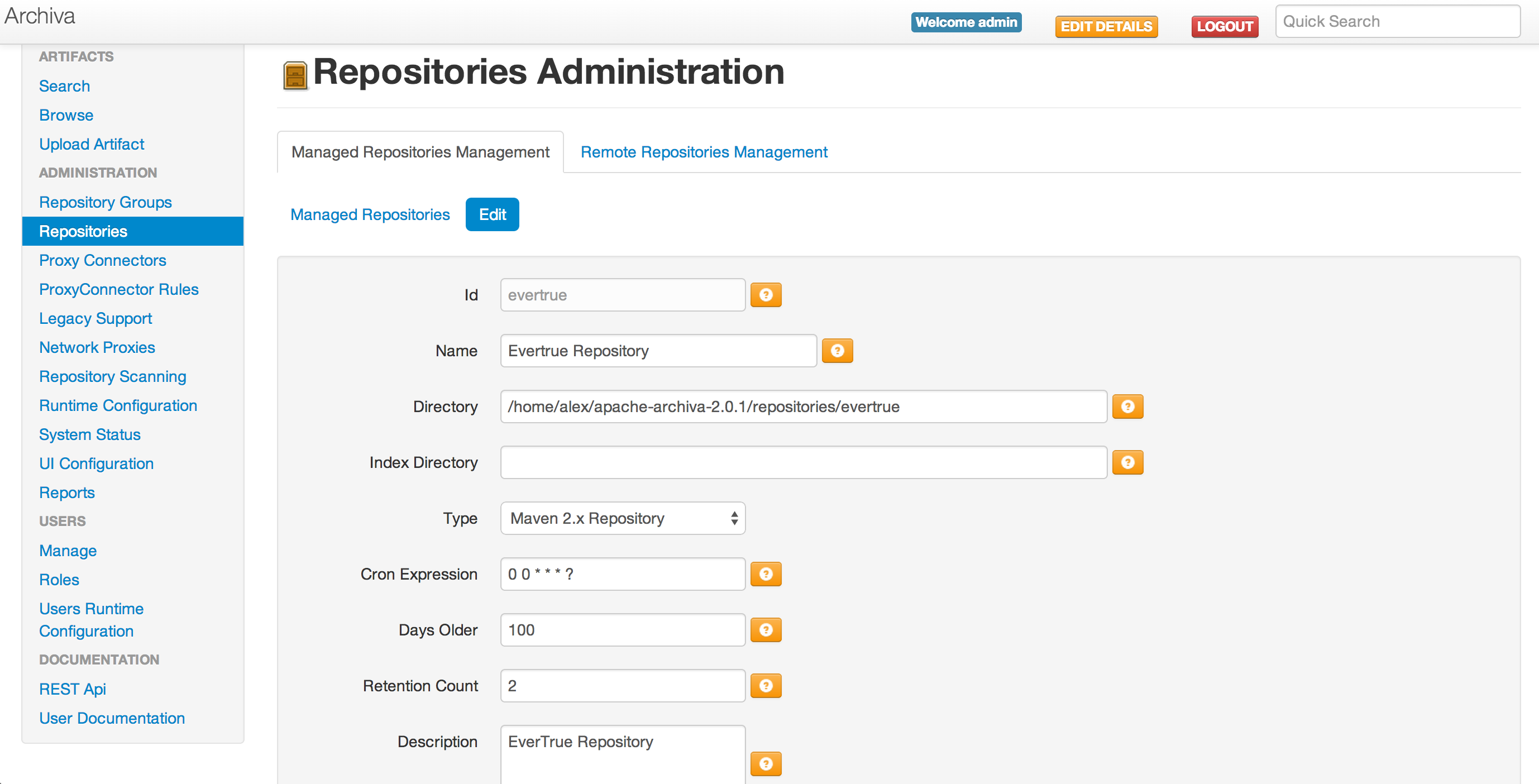Screen dimensions: 1539x784
Task: Click the help icon next to Name field
Action: (837, 351)
